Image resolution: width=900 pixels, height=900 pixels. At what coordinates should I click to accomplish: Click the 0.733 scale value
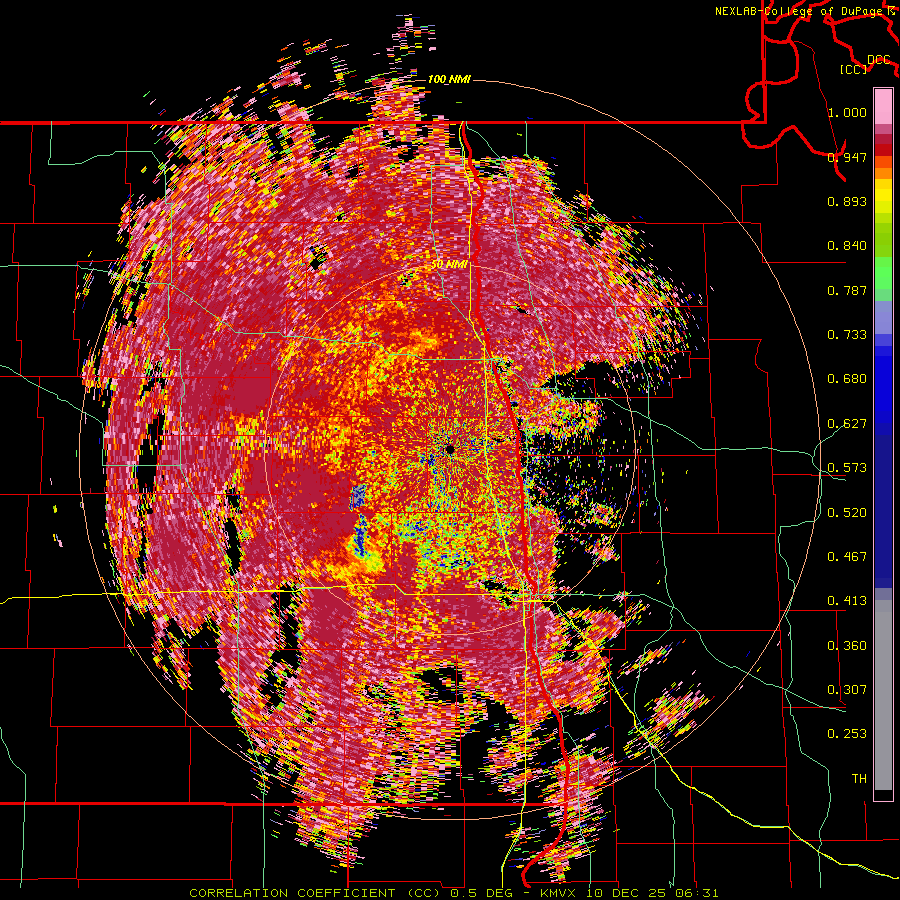847,335
